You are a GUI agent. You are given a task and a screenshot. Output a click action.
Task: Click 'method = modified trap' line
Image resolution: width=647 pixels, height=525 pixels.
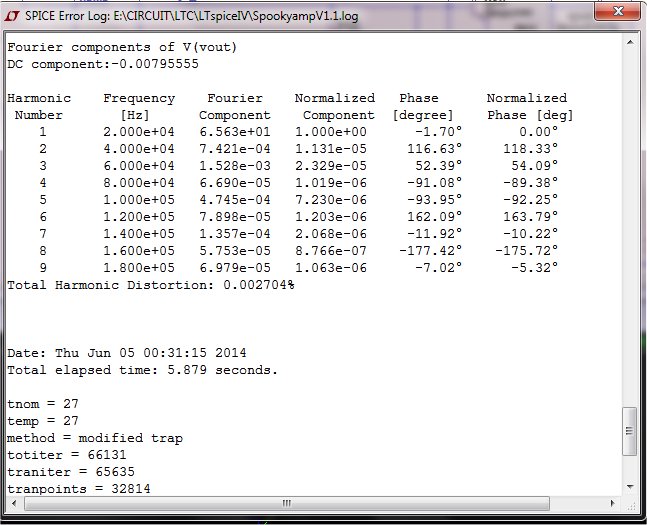pos(95,438)
